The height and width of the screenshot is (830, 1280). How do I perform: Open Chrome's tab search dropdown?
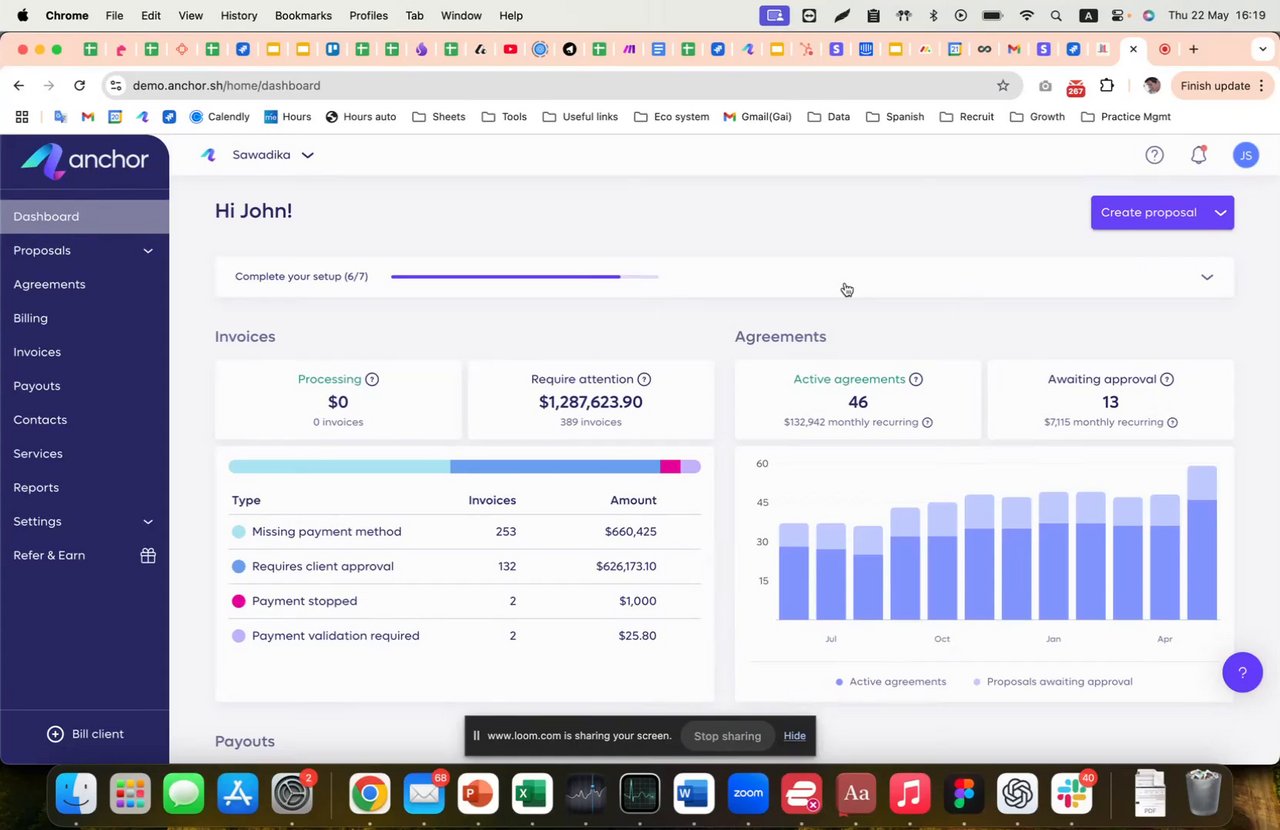click(1263, 49)
